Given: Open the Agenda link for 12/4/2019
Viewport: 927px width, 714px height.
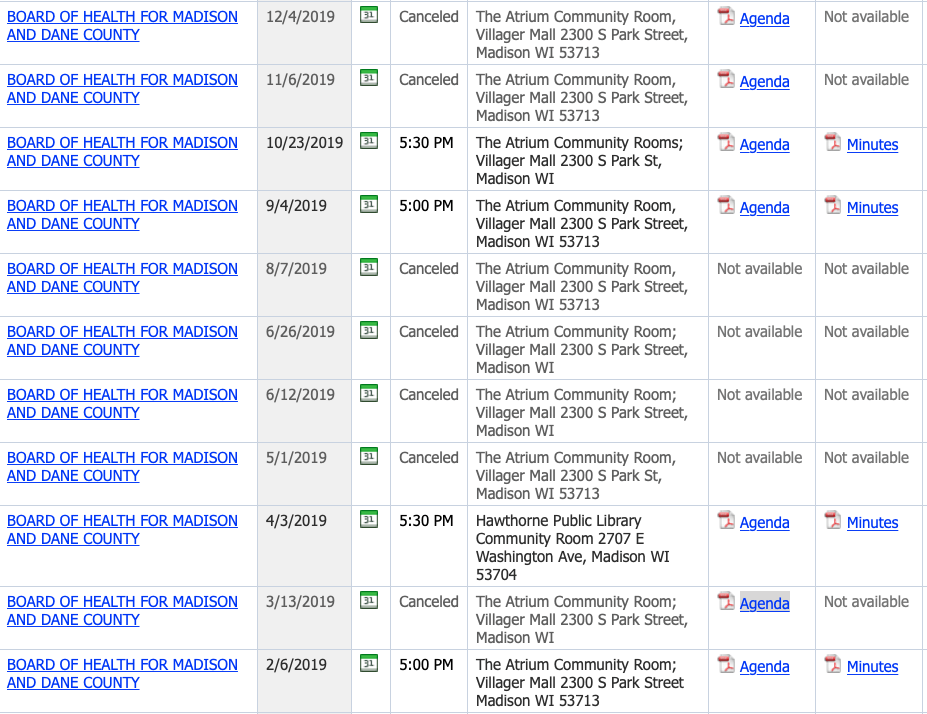Looking at the screenshot, I should (764, 19).
